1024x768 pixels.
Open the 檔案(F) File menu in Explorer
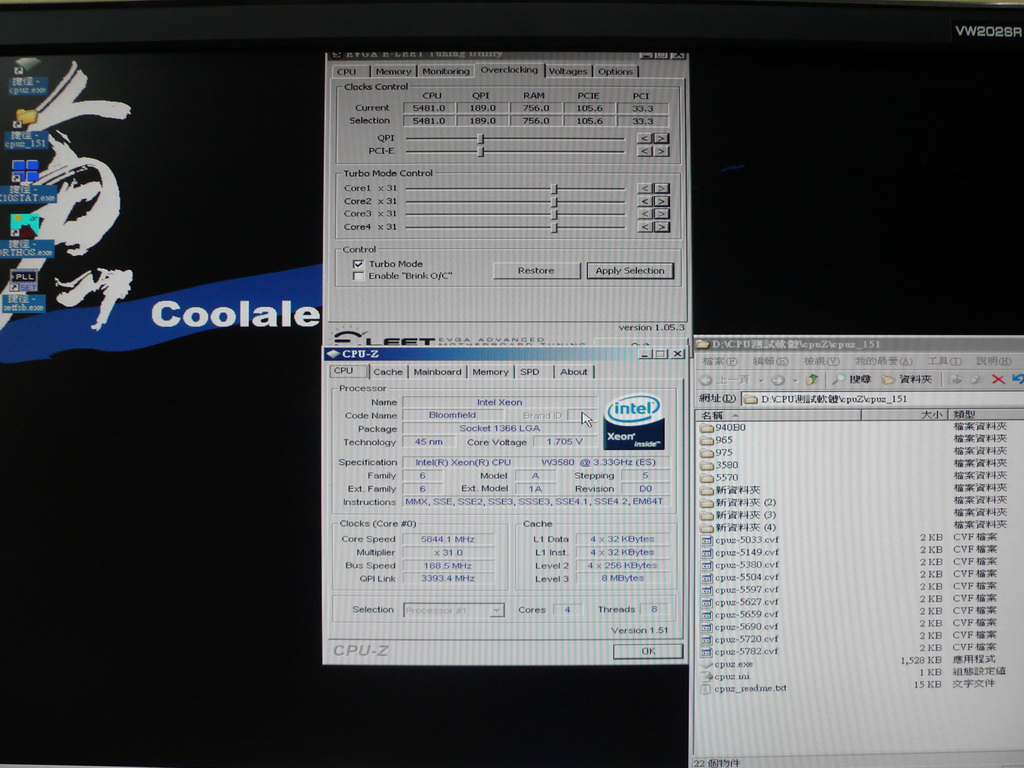720,361
